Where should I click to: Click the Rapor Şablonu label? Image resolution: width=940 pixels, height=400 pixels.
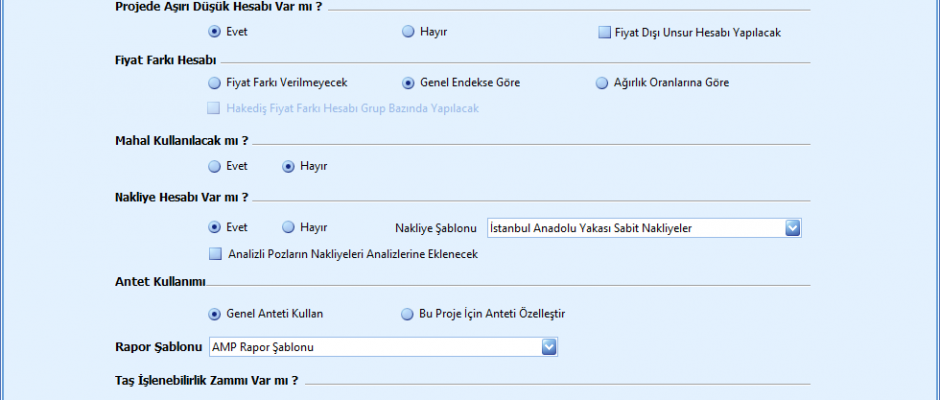[160, 347]
